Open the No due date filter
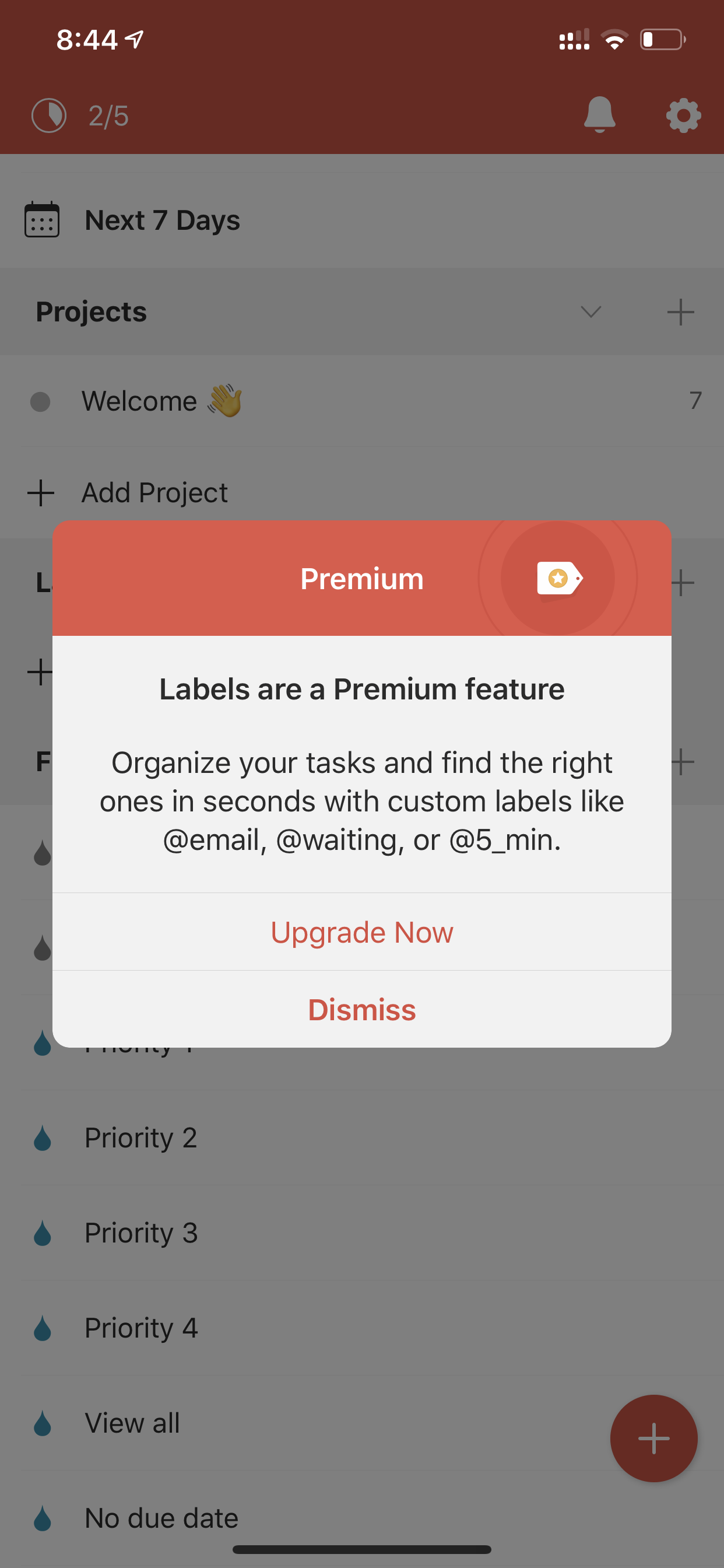Viewport: 724px width, 1568px height. pyautogui.click(x=362, y=1517)
